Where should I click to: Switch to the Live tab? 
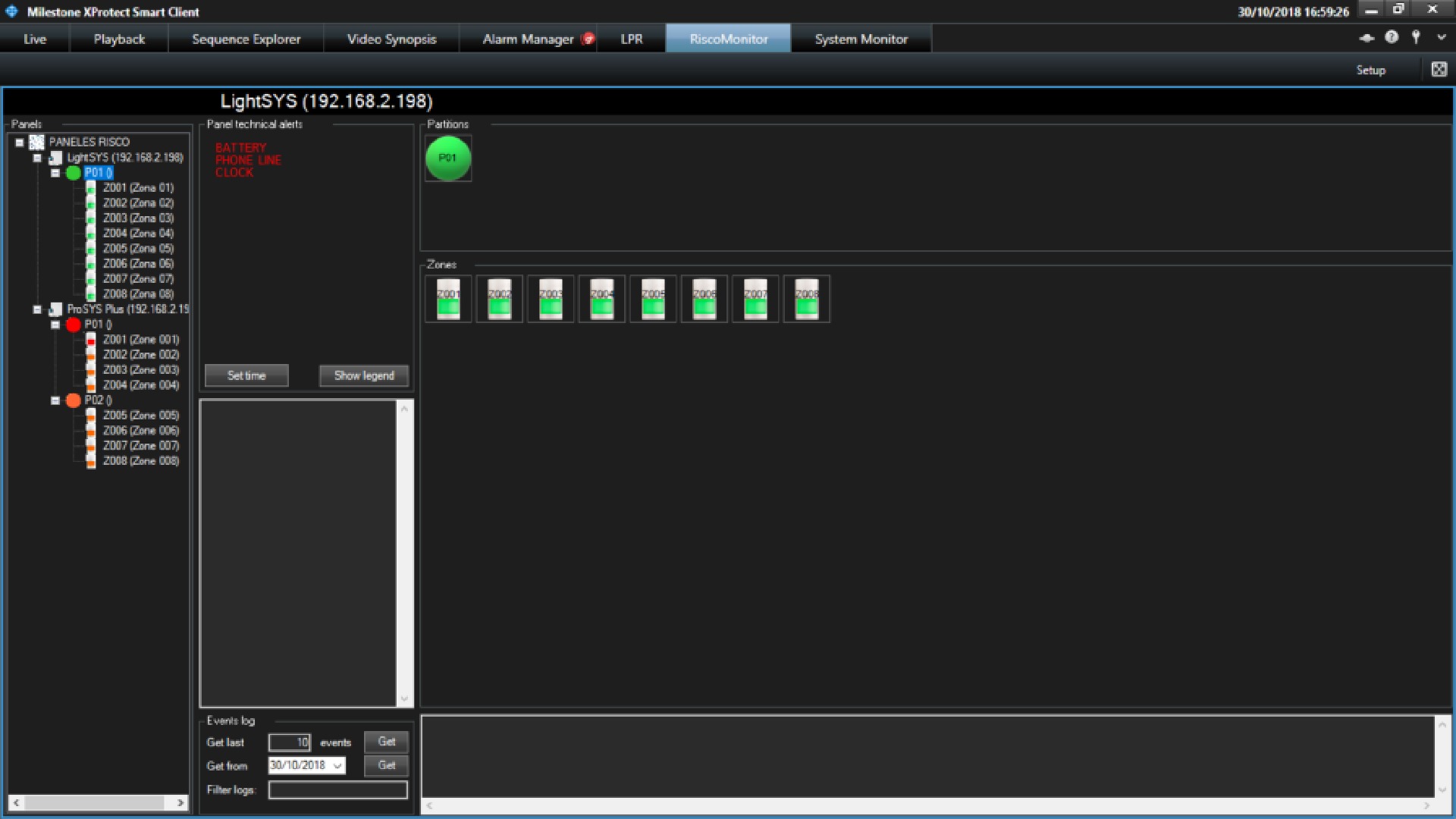35,39
